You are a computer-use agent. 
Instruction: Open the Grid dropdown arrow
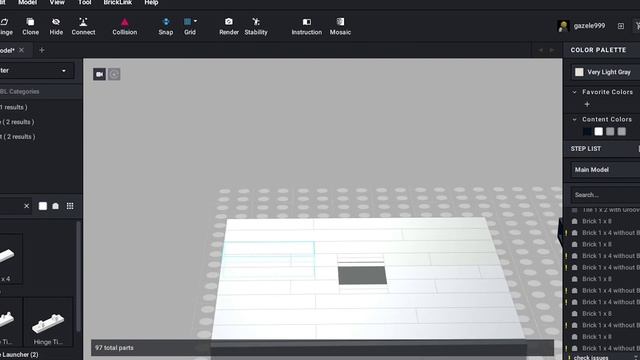point(196,21)
